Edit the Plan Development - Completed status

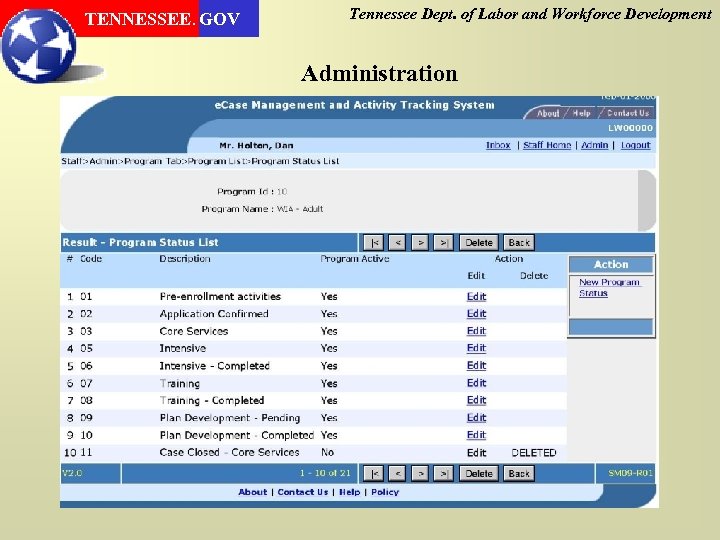tap(476, 435)
